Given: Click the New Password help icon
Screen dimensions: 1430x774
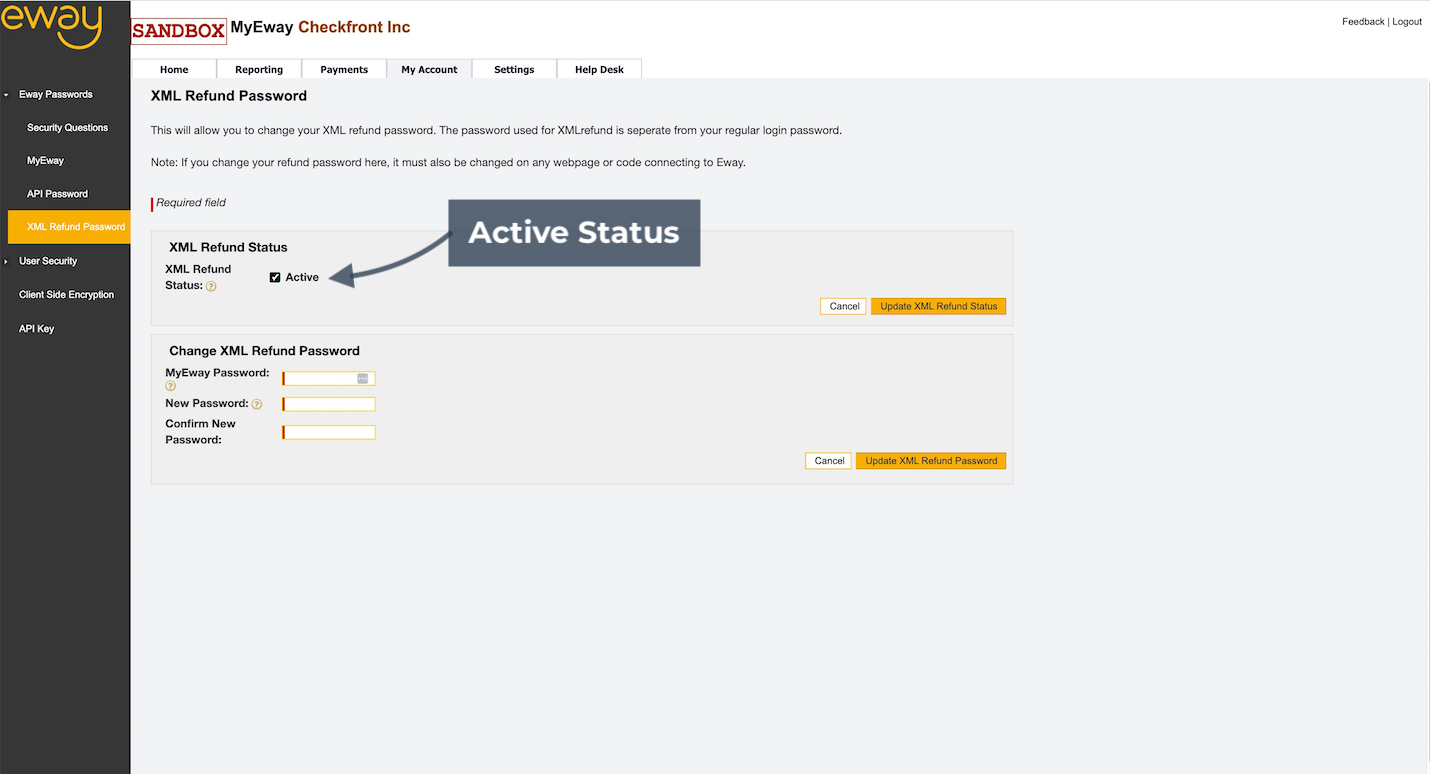Looking at the screenshot, I should (x=257, y=404).
